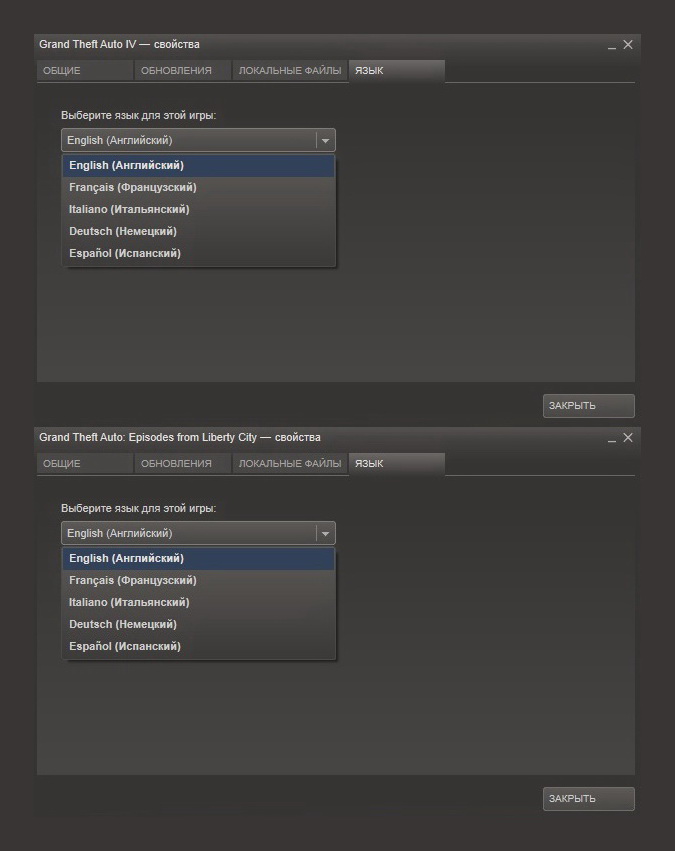
Task: Choose Español (Испанский) in GTA IV language list
Action: (x=198, y=253)
